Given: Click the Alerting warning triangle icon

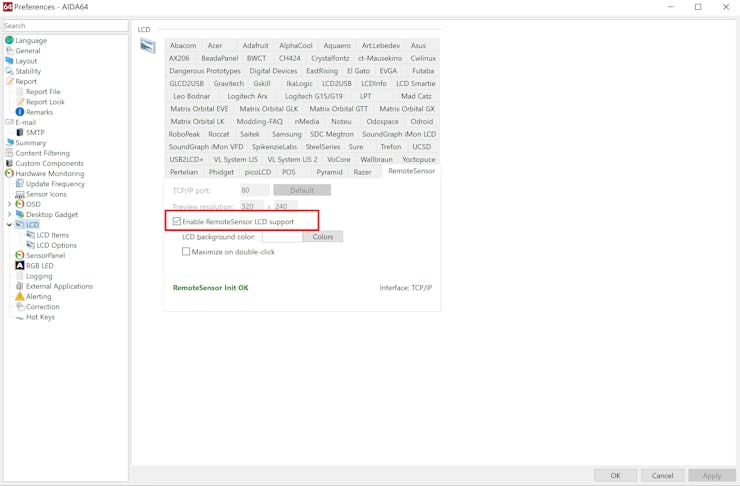Looking at the screenshot, I should pyautogui.click(x=20, y=296).
